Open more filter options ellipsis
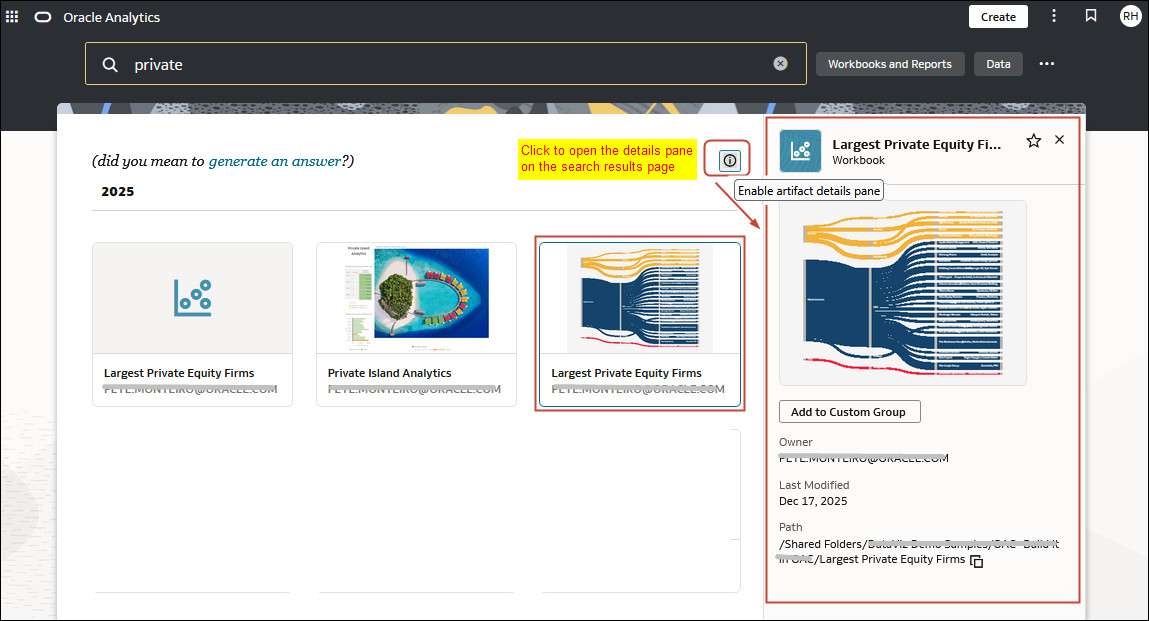Screen dimensions: 1149x621 coord(1046,64)
